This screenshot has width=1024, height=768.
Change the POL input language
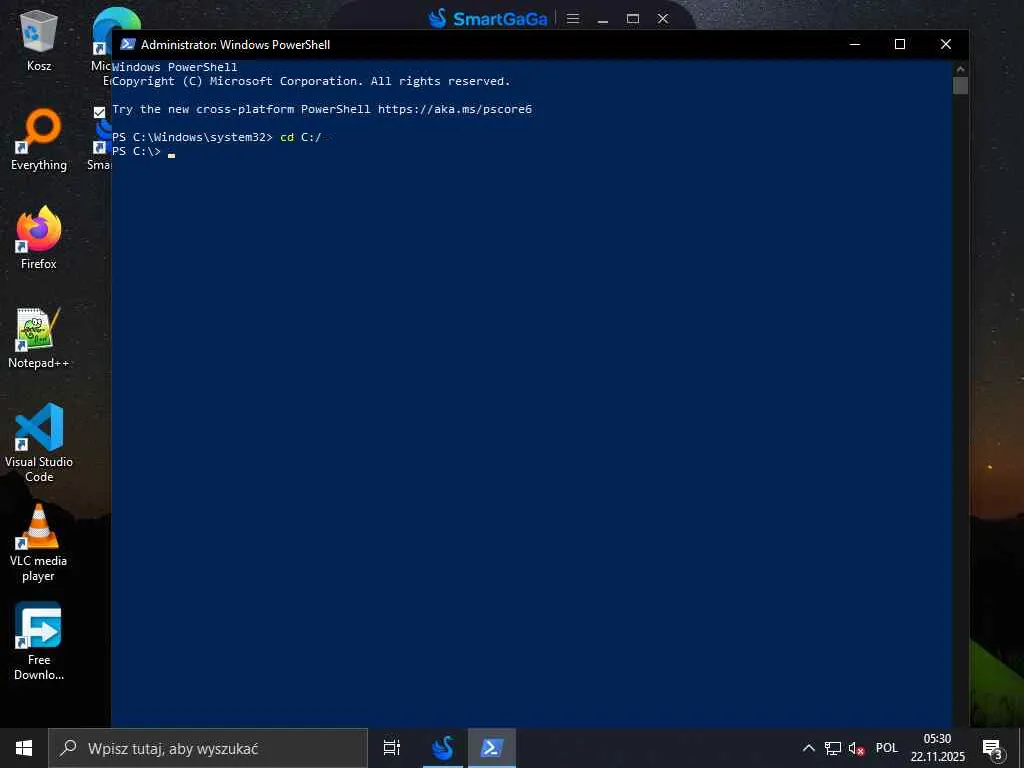887,748
